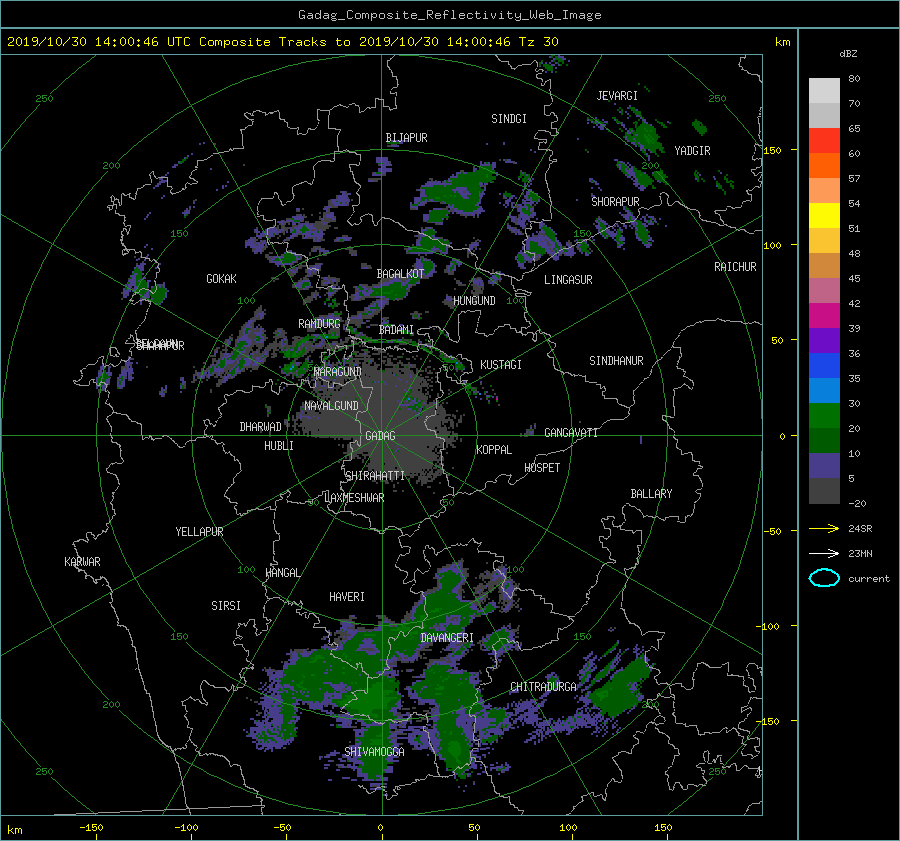The height and width of the screenshot is (841, 900).
Task: Click the bright green 30 dBZ legend swatch
Action: click(x=824, y=415)
